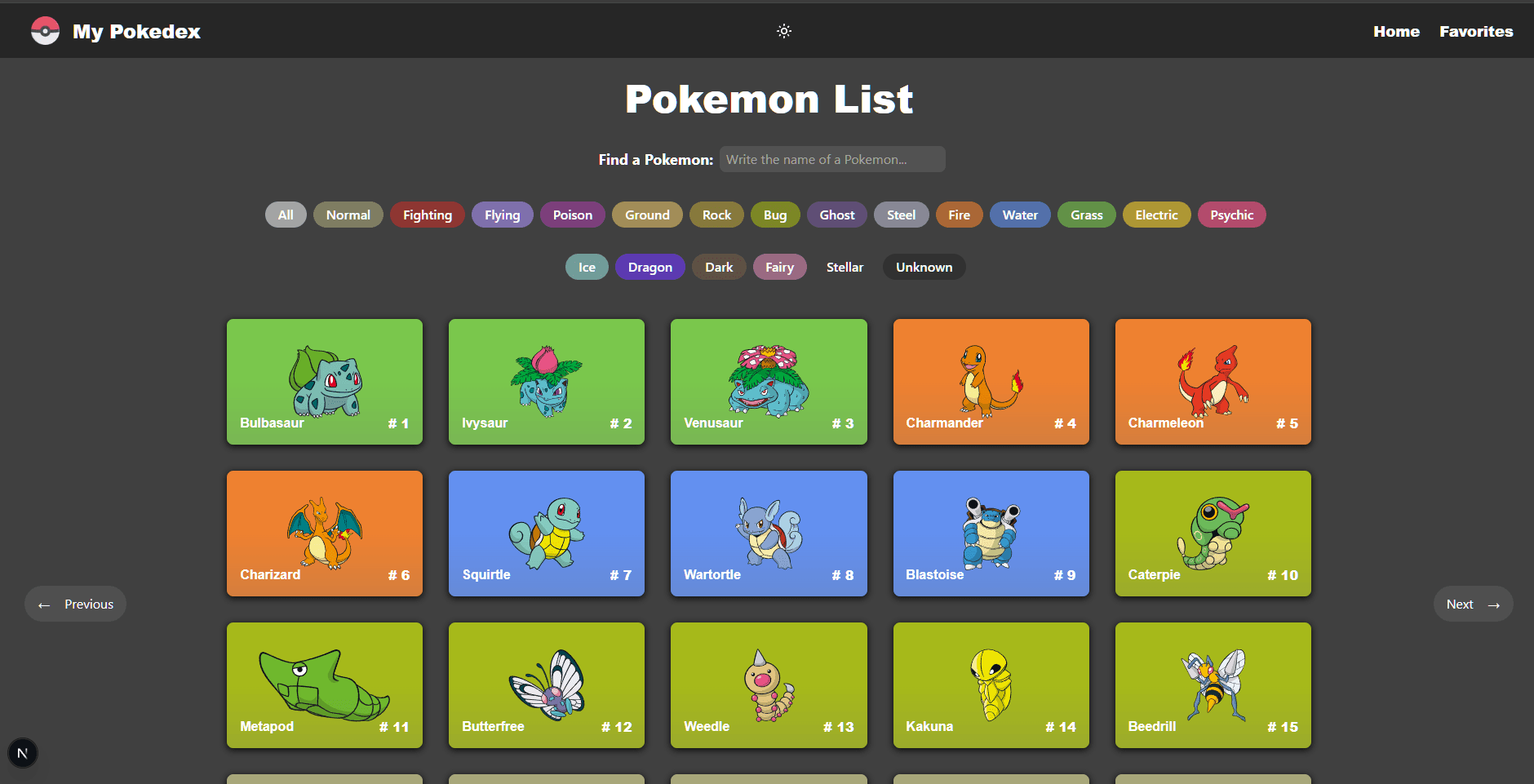Go to the Home page
This screenshot has width=1534, height=784.
[x=1396, y=31]
